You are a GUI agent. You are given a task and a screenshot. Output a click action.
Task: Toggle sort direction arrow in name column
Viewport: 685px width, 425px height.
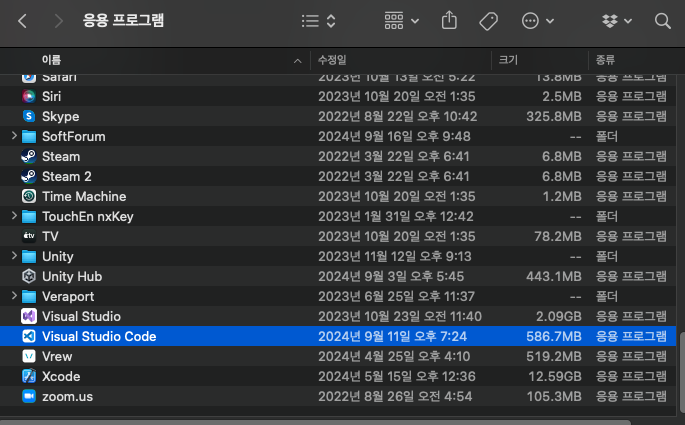298,61
